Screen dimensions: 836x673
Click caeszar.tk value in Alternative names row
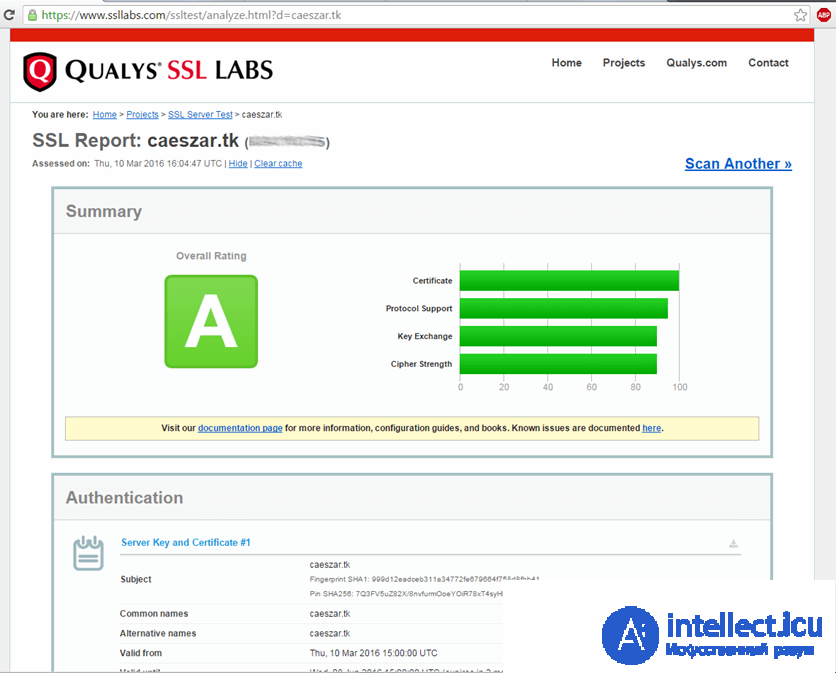(330, 634)
